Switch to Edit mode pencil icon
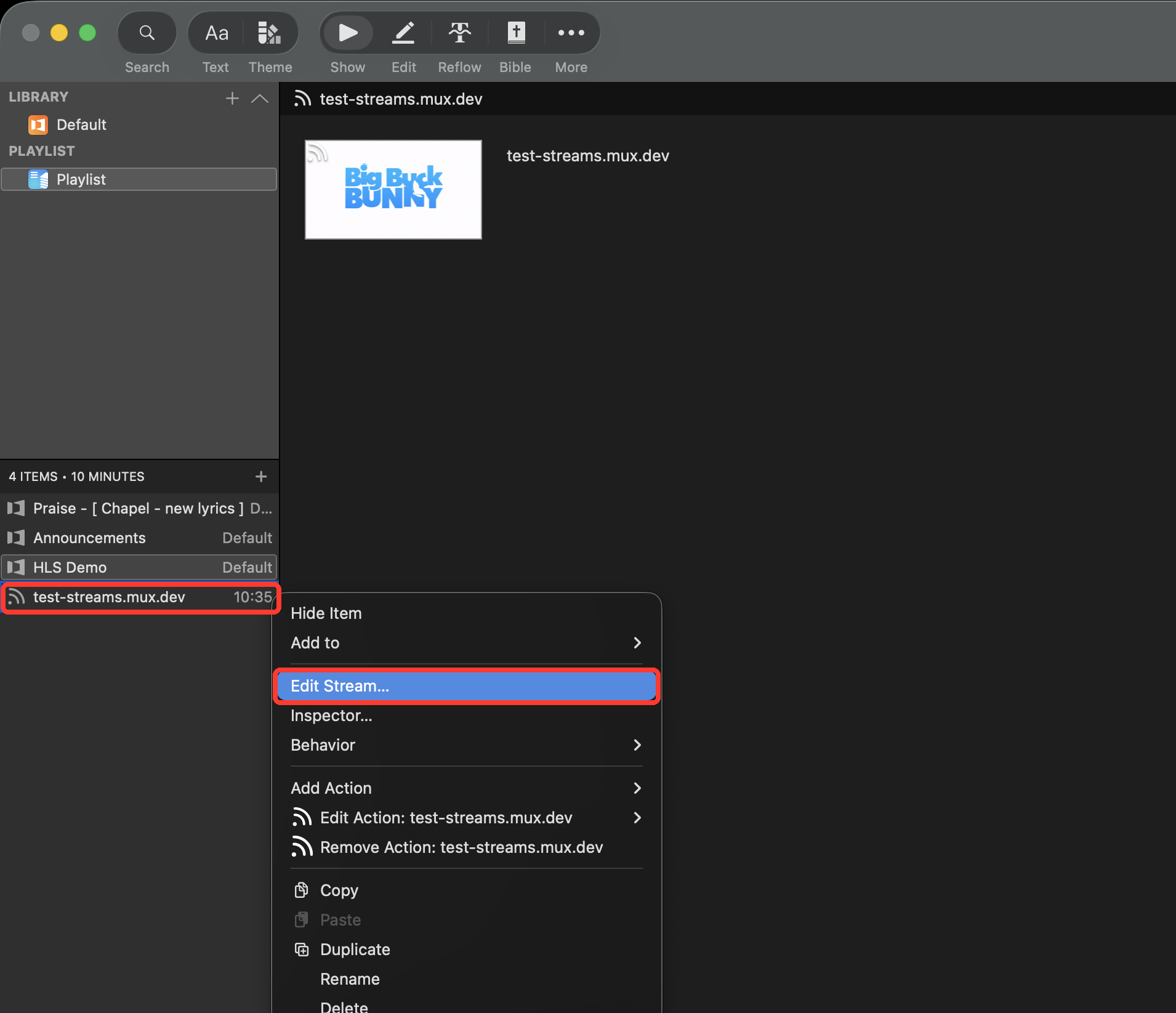 (x=404, y=33)
